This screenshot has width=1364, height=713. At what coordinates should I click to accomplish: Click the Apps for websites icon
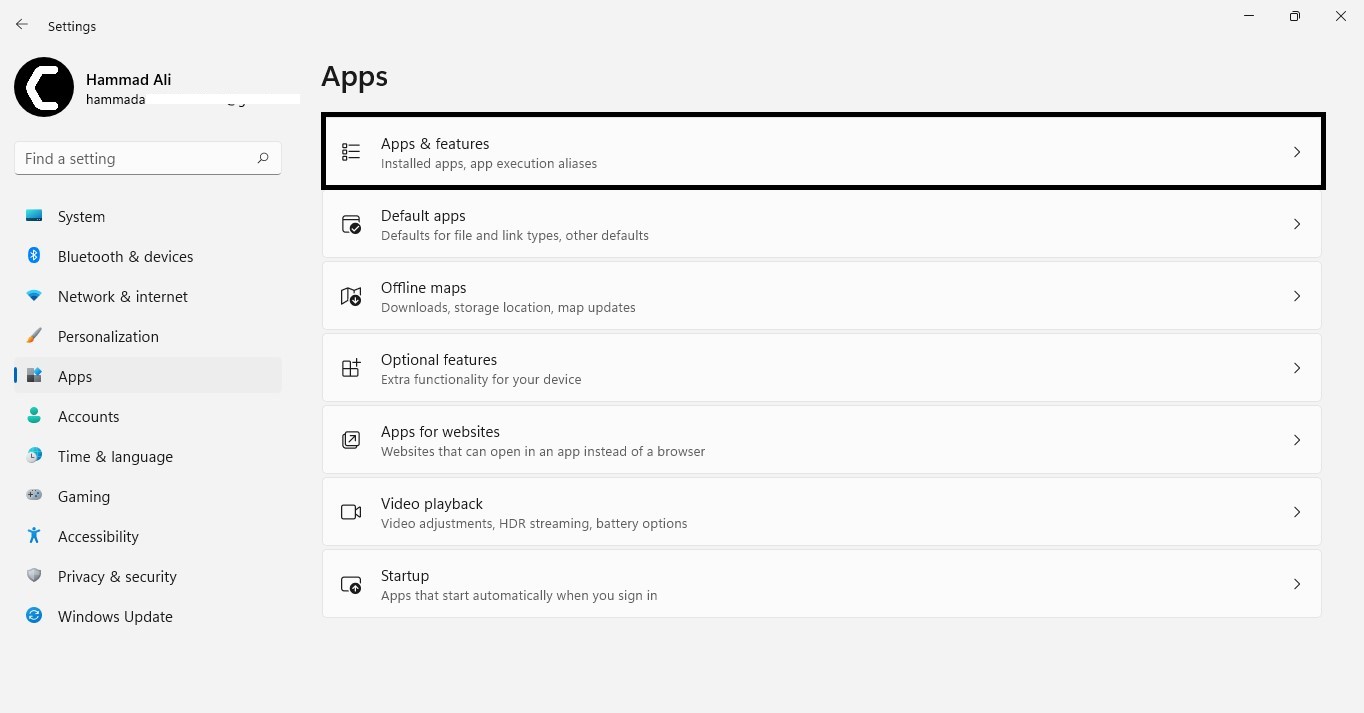click(351, 440)
